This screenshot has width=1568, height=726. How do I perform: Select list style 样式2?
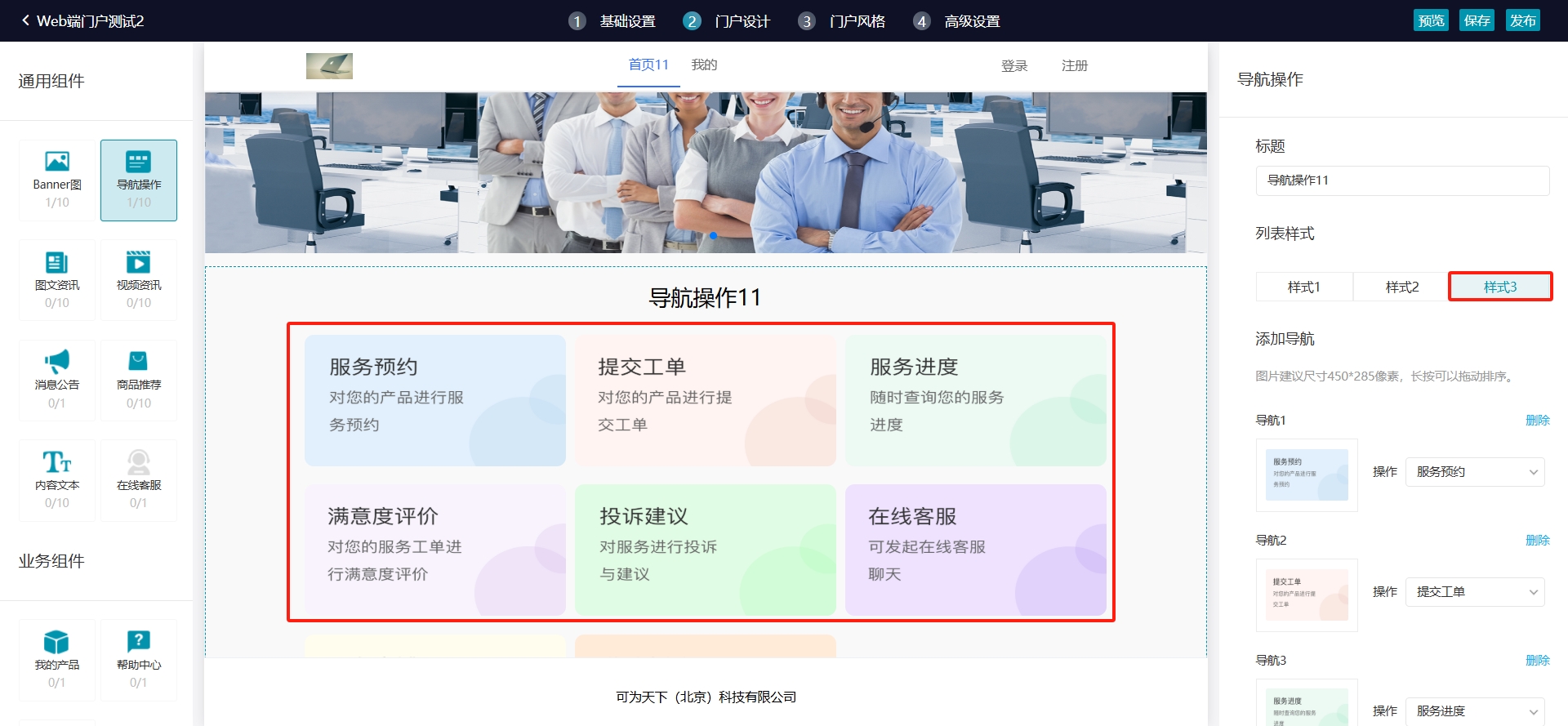pyautogui.click(x=1402, y=287)
